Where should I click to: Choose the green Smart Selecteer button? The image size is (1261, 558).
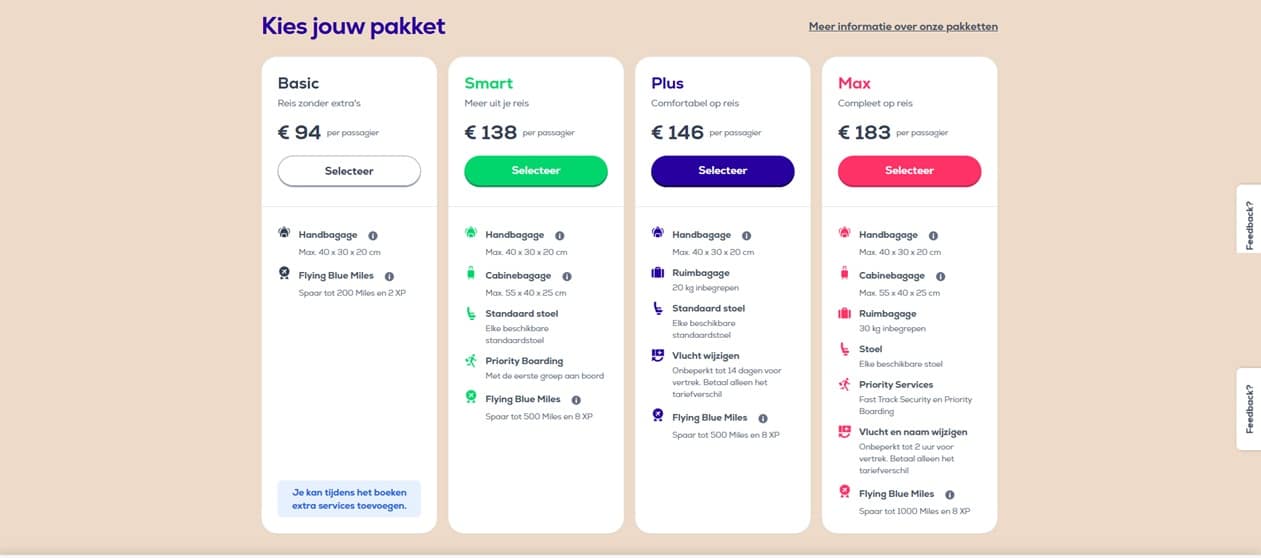pos(536,171)
